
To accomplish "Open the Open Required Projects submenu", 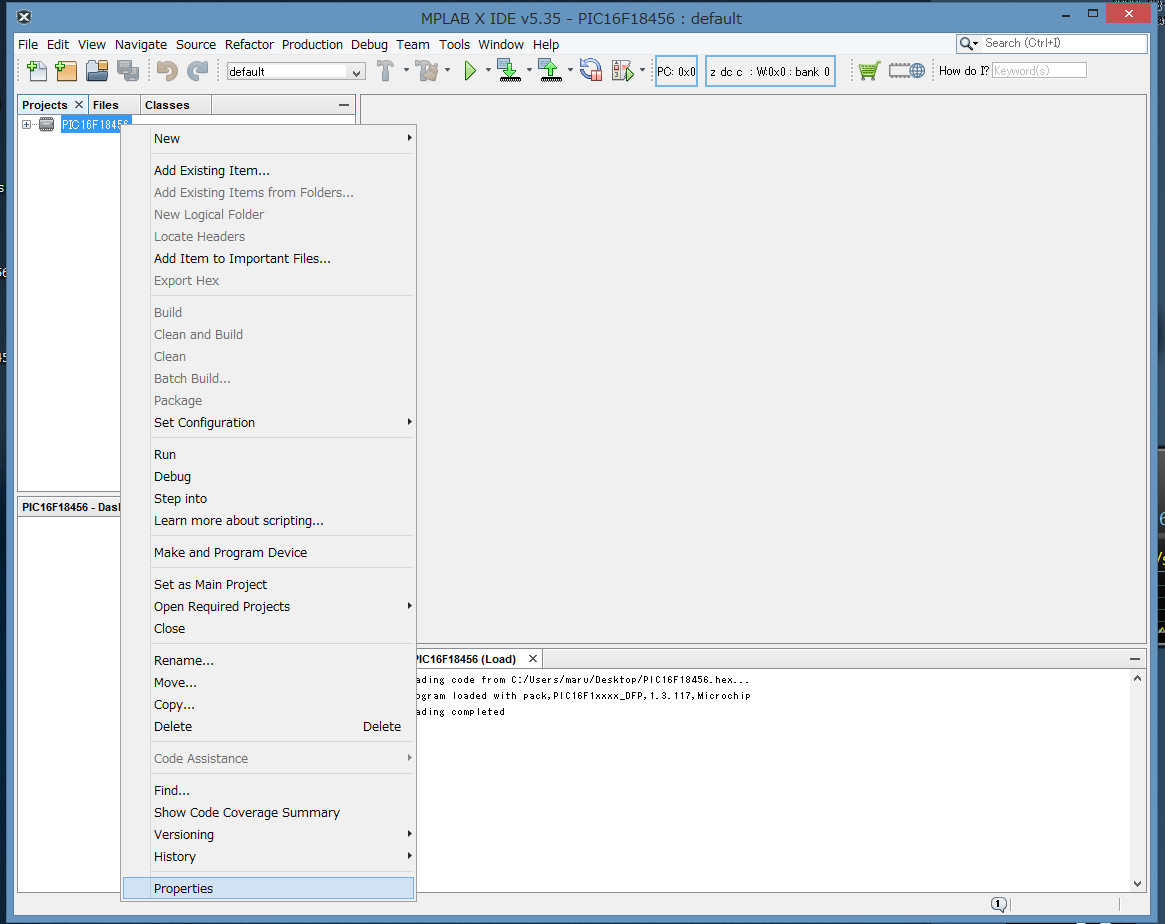I will tap(268, 607).
